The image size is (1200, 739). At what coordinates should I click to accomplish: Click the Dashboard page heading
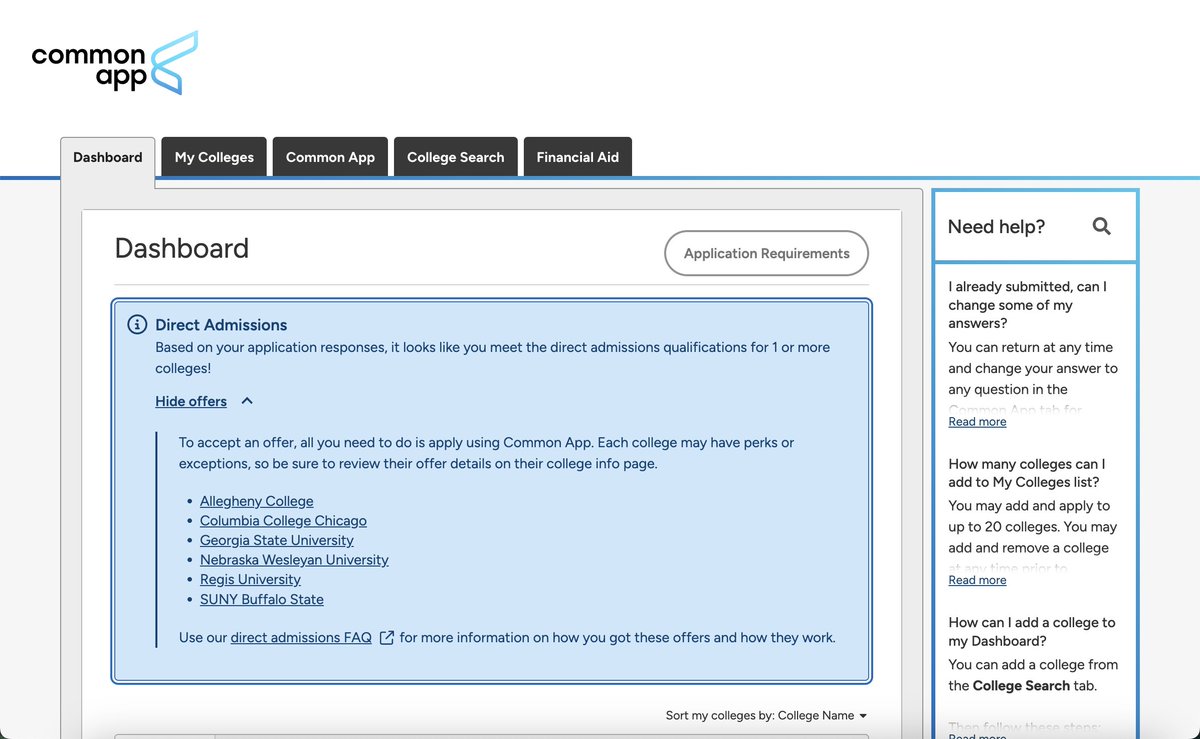coord(182,248)
